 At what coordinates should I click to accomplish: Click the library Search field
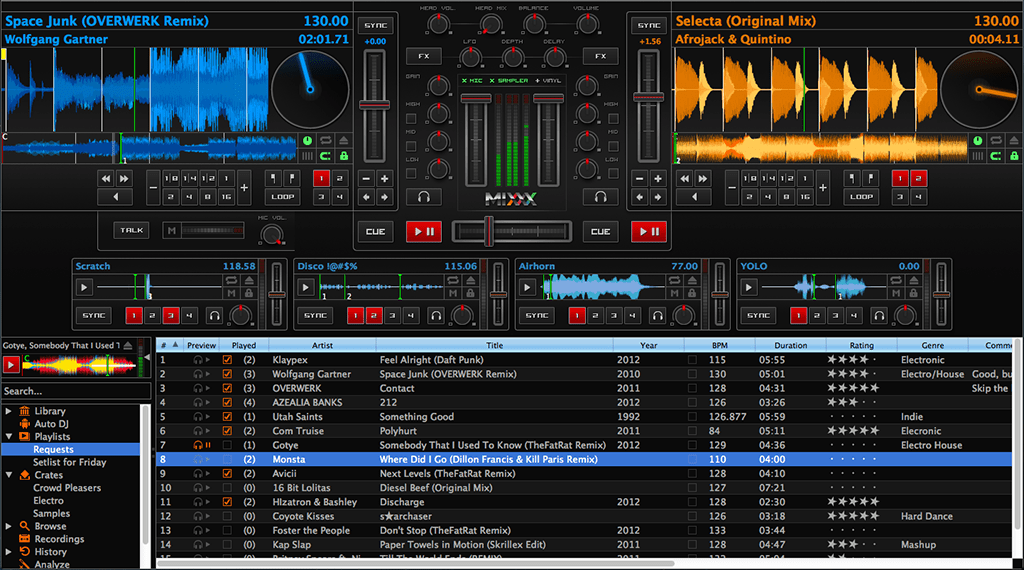point(76,391)
